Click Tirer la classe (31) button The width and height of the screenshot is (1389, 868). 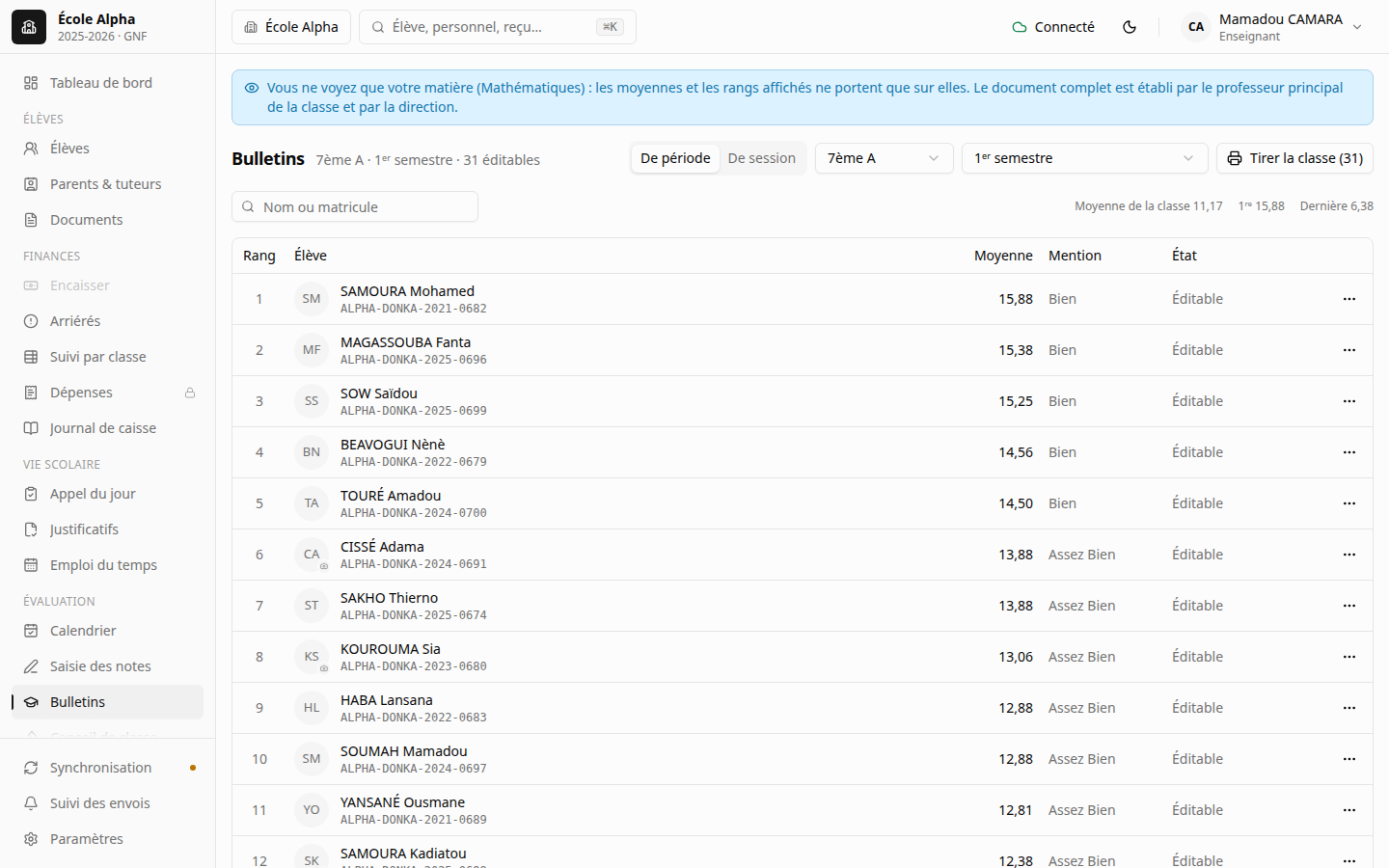(x=1294, y=158)
